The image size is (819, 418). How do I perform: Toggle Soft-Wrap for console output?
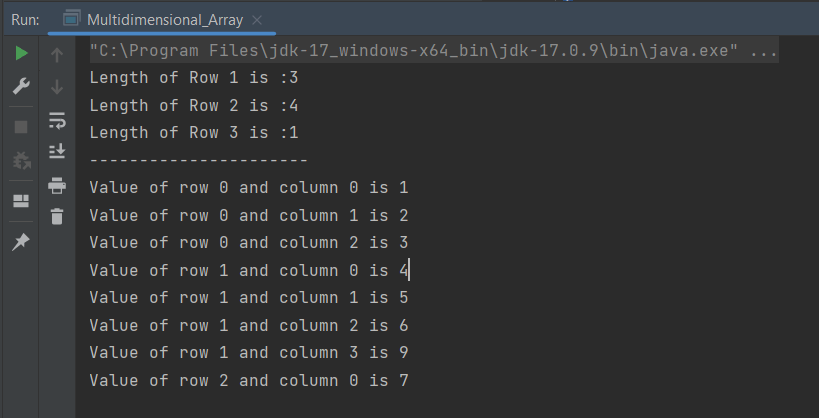[x=57, y=121]
